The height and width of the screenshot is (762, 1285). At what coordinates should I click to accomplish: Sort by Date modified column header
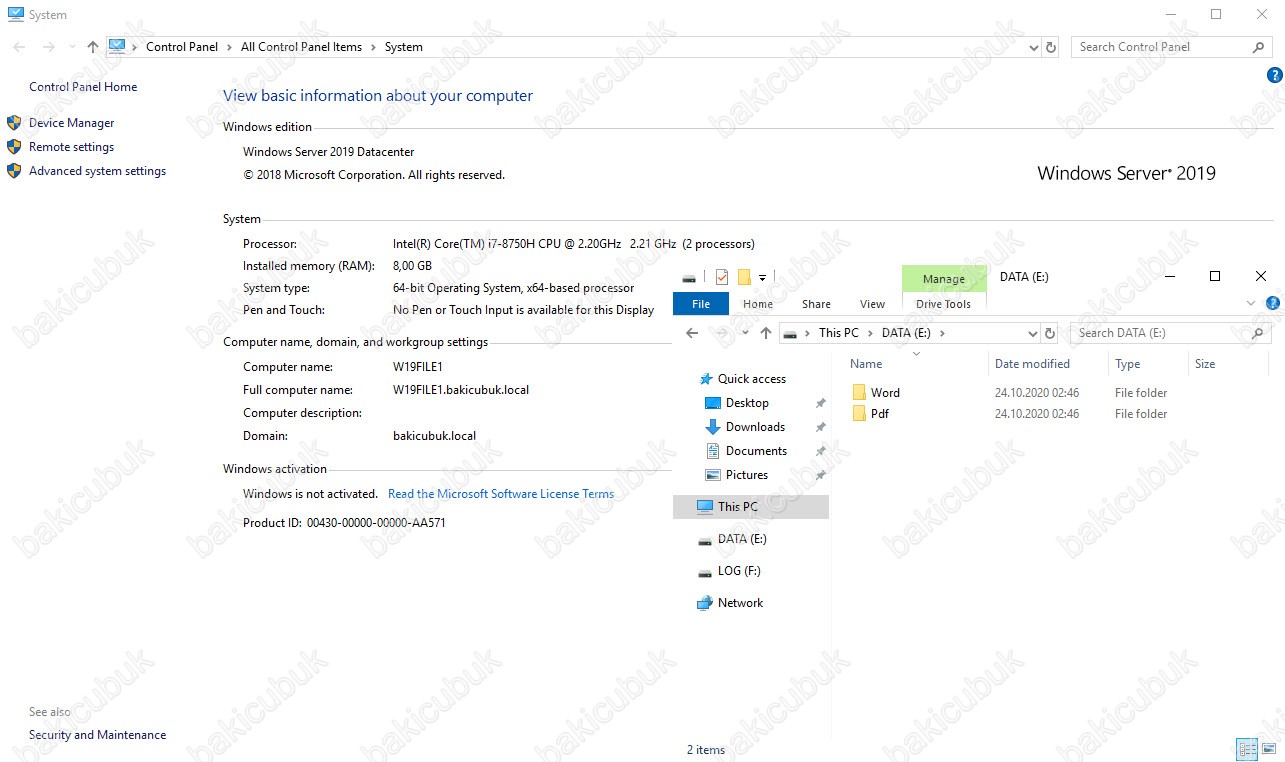1032,364
